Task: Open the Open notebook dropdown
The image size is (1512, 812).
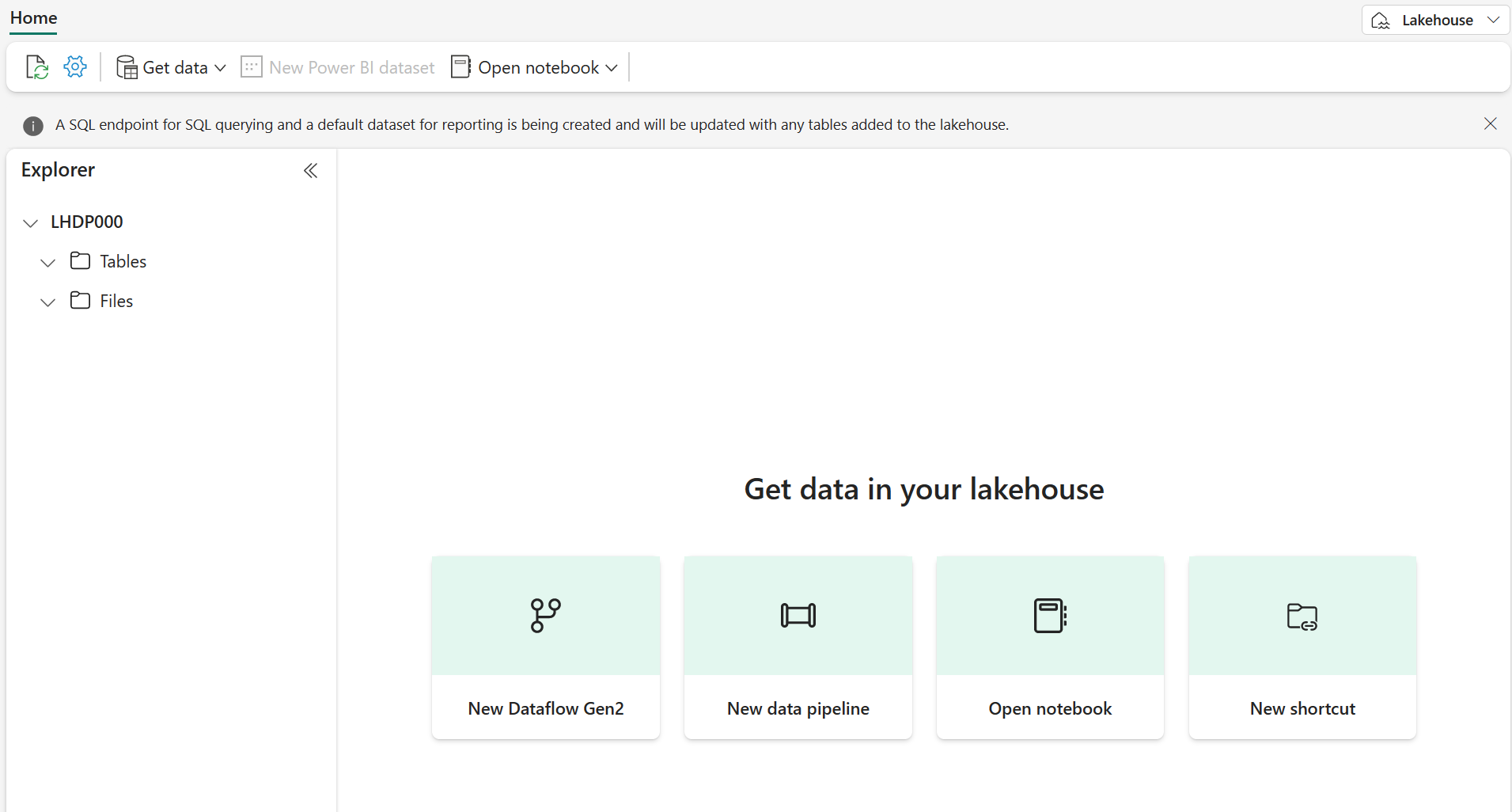Action: pyautogui.click(x=611, y=68)
